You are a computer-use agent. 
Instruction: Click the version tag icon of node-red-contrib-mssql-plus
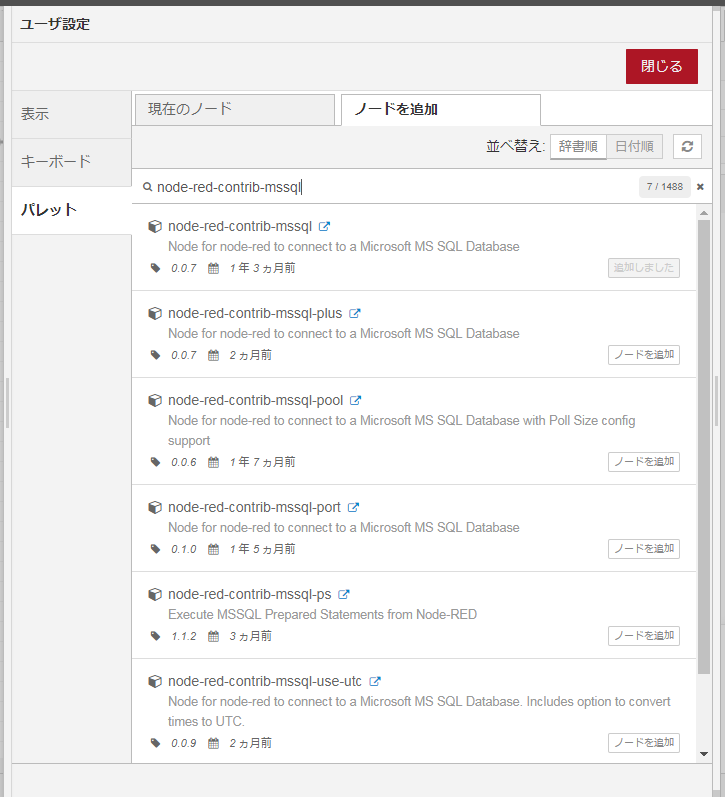156,355
